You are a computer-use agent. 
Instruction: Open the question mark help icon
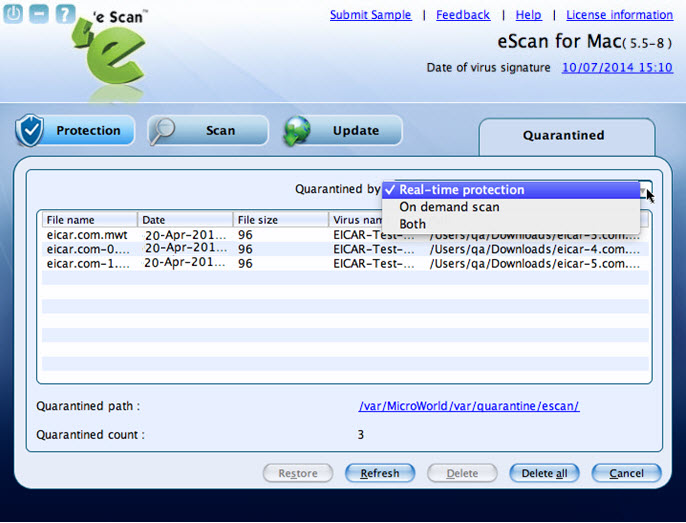tap(65, 14)
